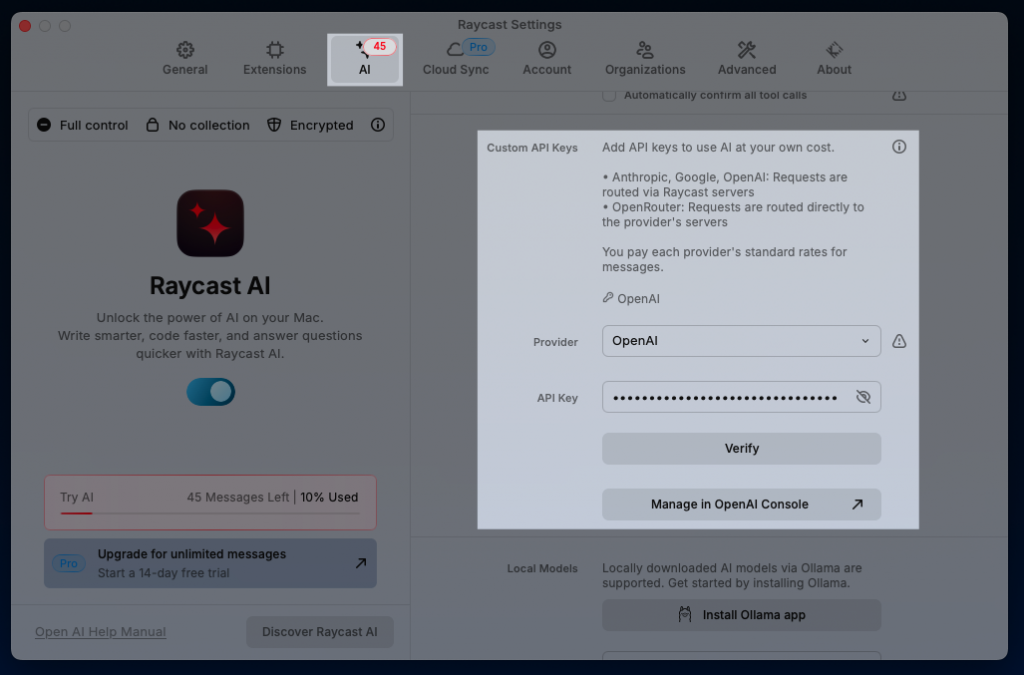Open the Cloud Sync tab
Image resolution: width=1024 pixels, height=675 pixels.
click(456, 59)
